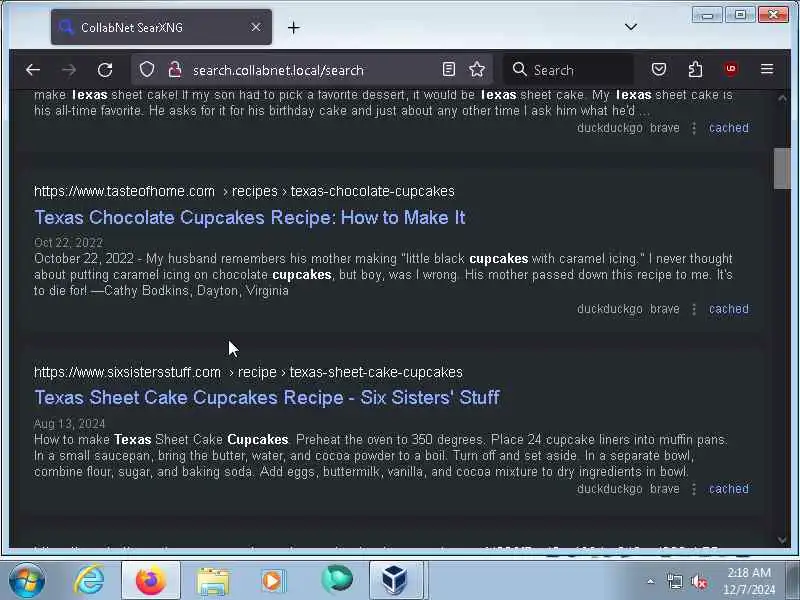The height and width of the screenshot is (600, 800).
Task: Click the scrollbar up arrow
Action: click(782, 97)
